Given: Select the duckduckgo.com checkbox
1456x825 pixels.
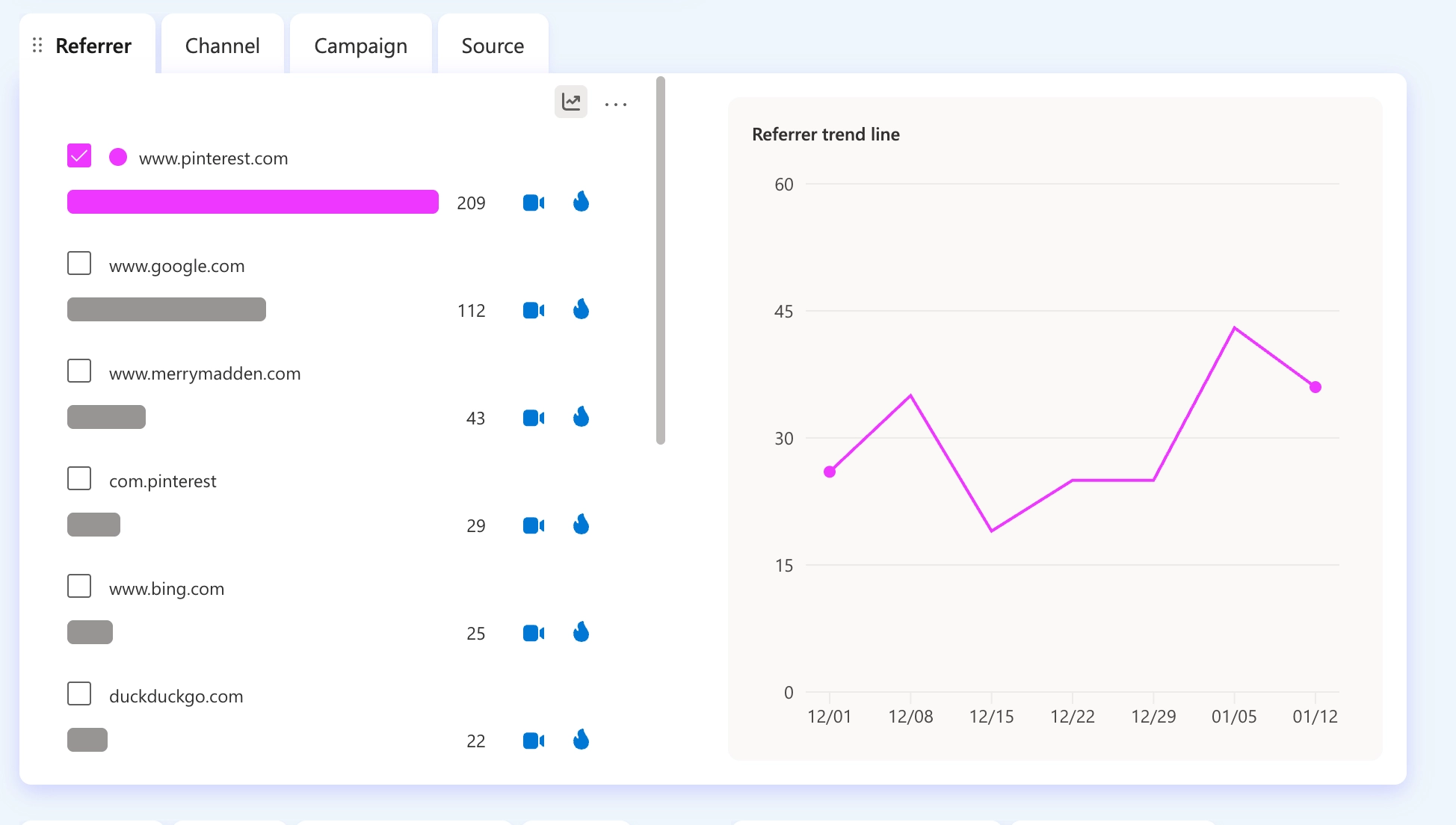Looking at the screenshot, I should pos(79,693).
